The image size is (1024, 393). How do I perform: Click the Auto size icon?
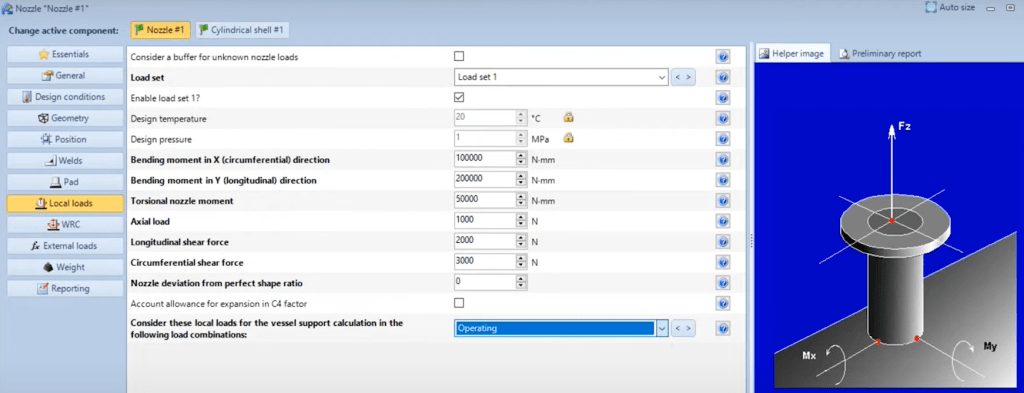tap(931, 8)
